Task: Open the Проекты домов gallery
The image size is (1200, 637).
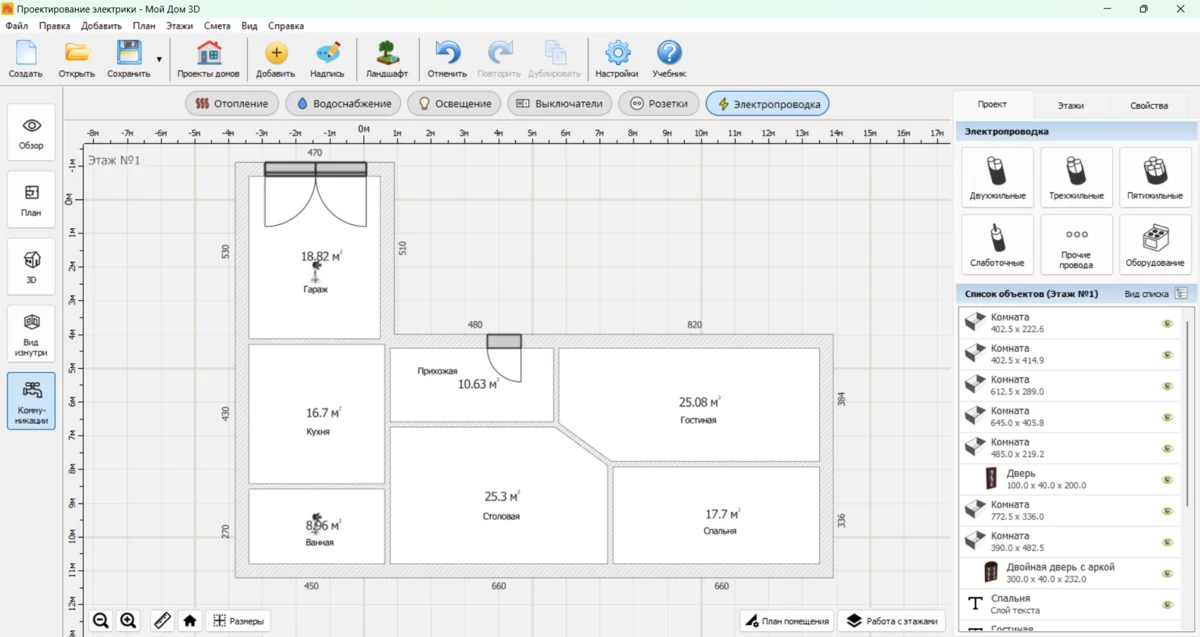Action: click(x=209, y=60)
